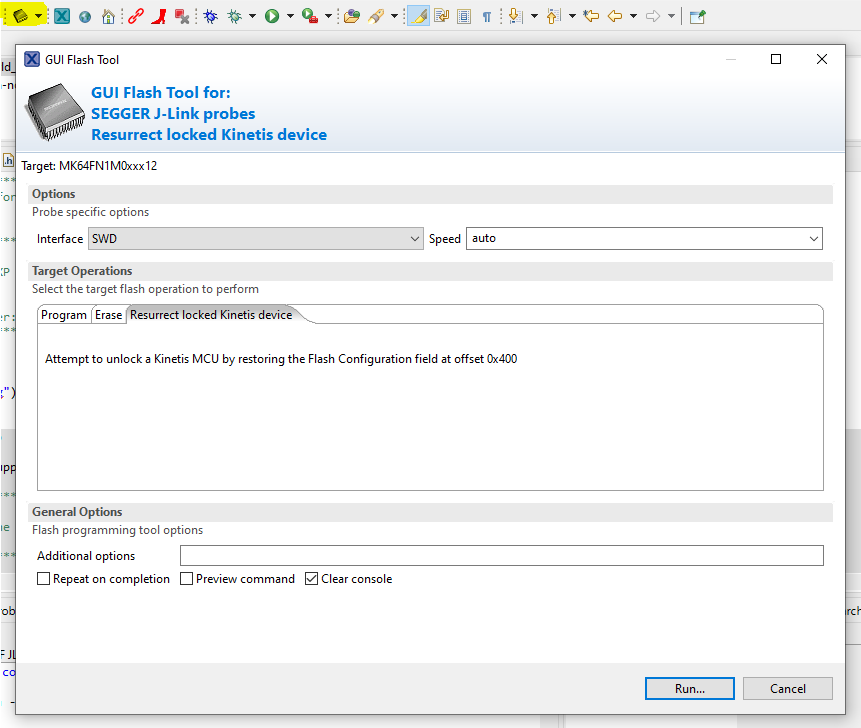This screenshot has width=861, height=728.
Task: Open dropdown beside the pen icon
Action: [x=394, y=16]
